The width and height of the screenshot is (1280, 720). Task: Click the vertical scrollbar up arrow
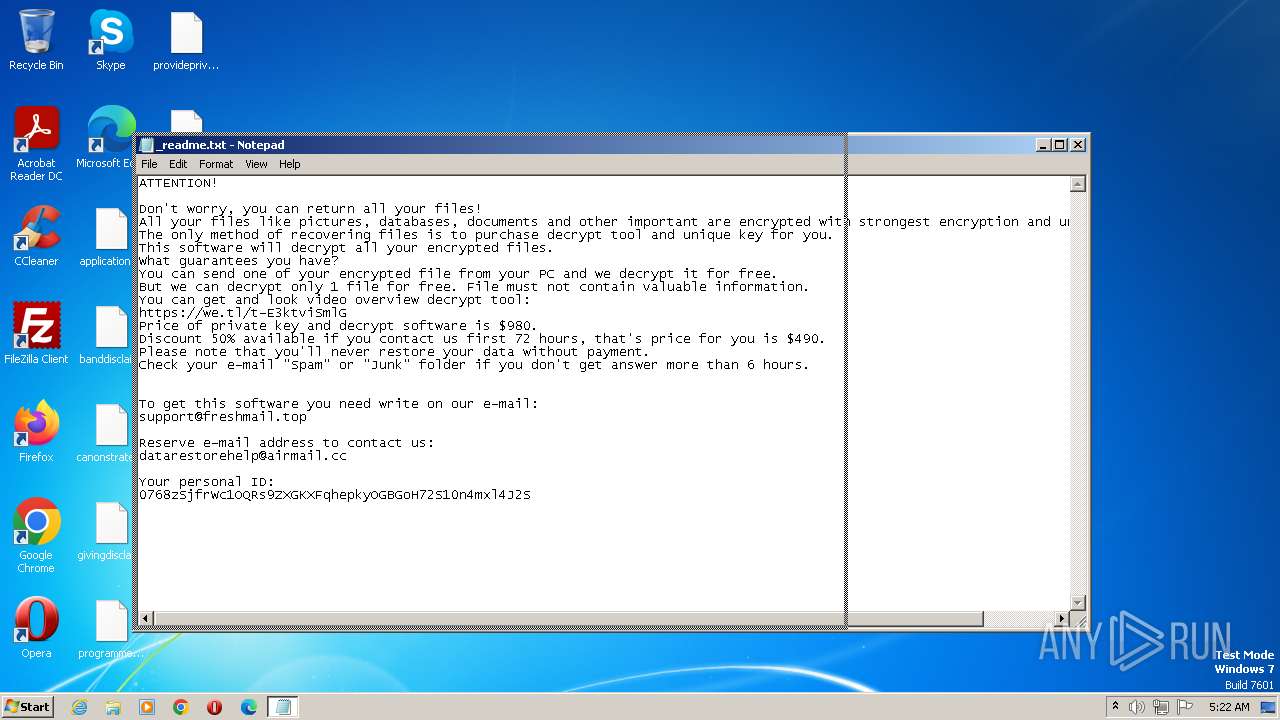click(x=1077, y=184)
